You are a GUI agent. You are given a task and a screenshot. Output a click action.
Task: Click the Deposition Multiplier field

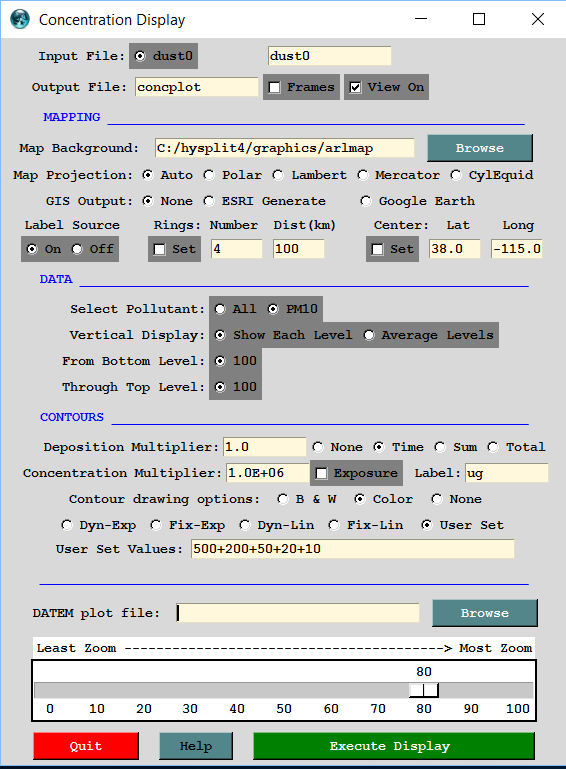click(264, 447)
